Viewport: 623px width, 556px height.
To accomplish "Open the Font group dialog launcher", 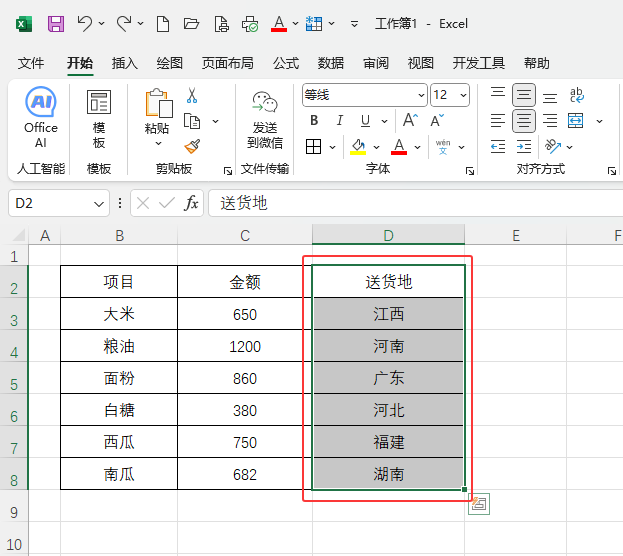I will coord(470,171).
